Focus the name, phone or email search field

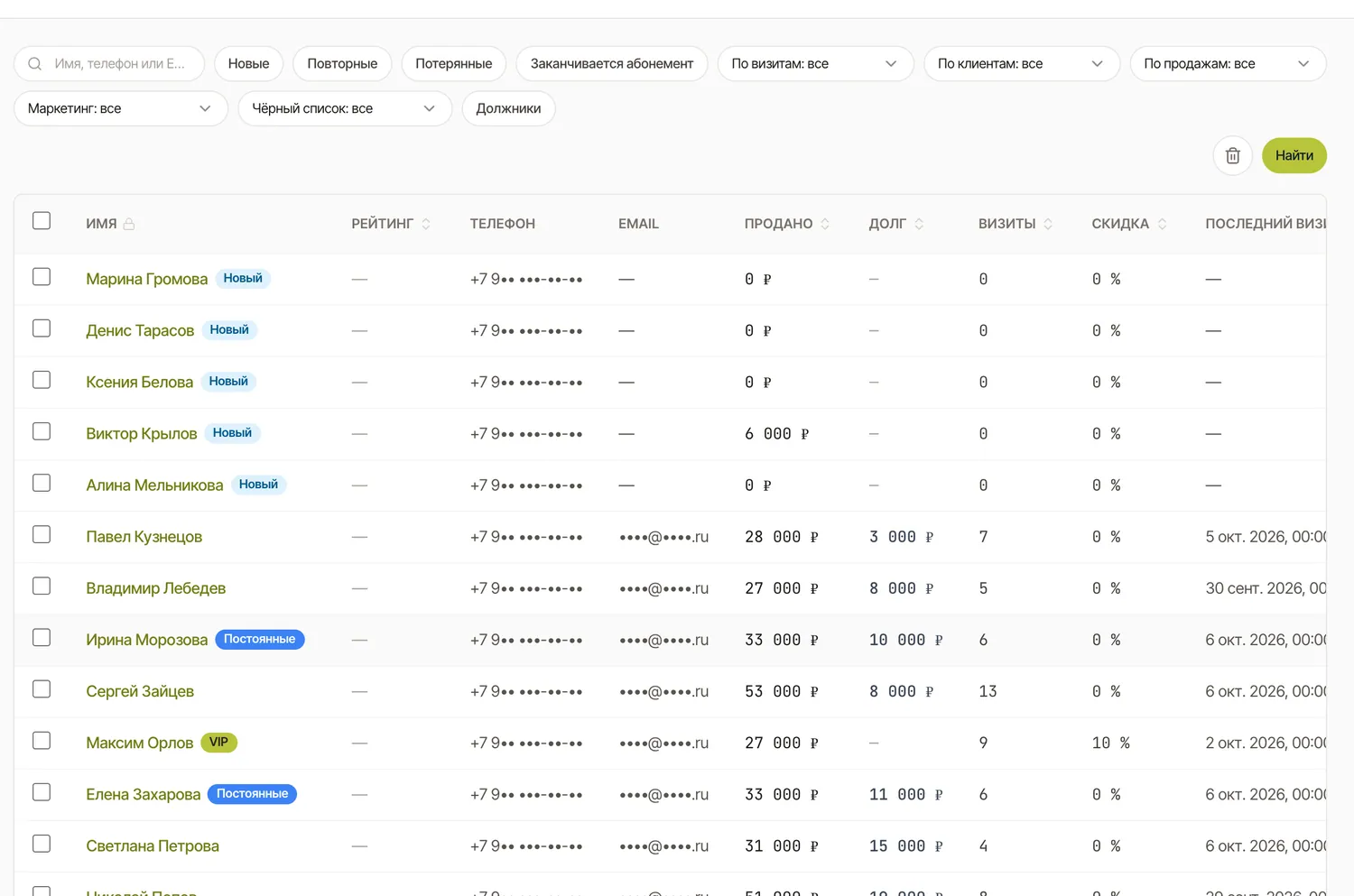pyautogui.click(x=109, y=64)
